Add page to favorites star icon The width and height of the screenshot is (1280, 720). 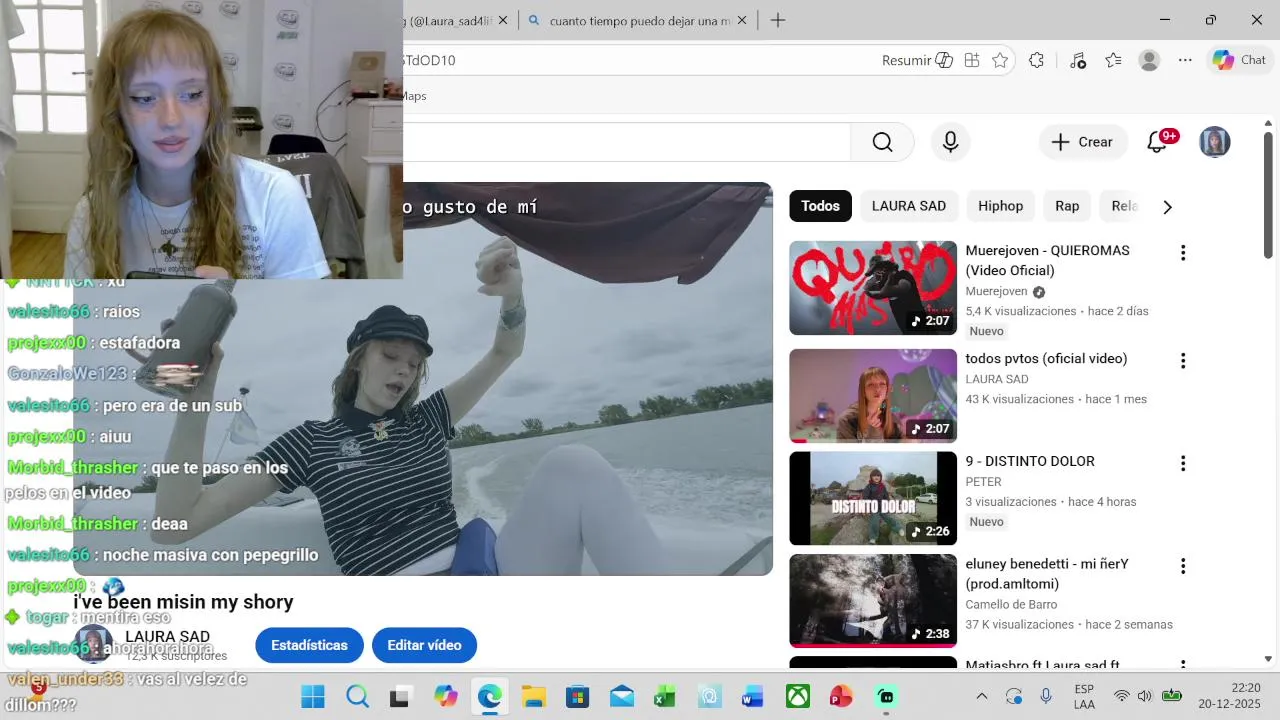[1000, 60]
